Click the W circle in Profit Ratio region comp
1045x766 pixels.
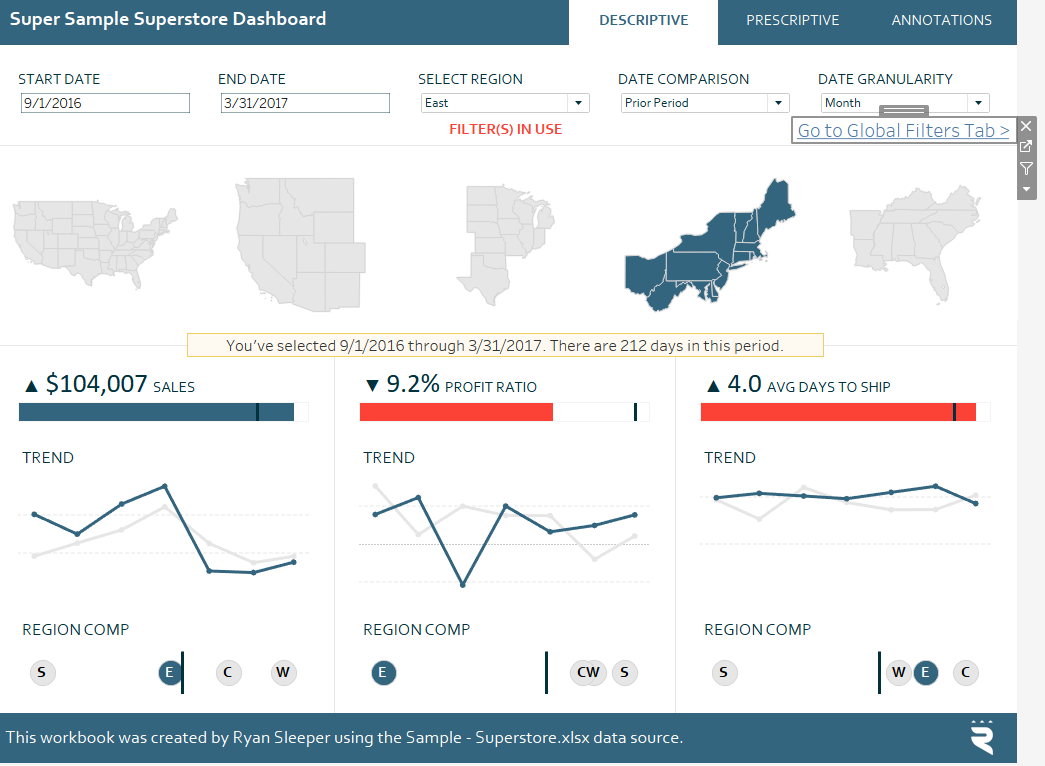pos(595,672)
